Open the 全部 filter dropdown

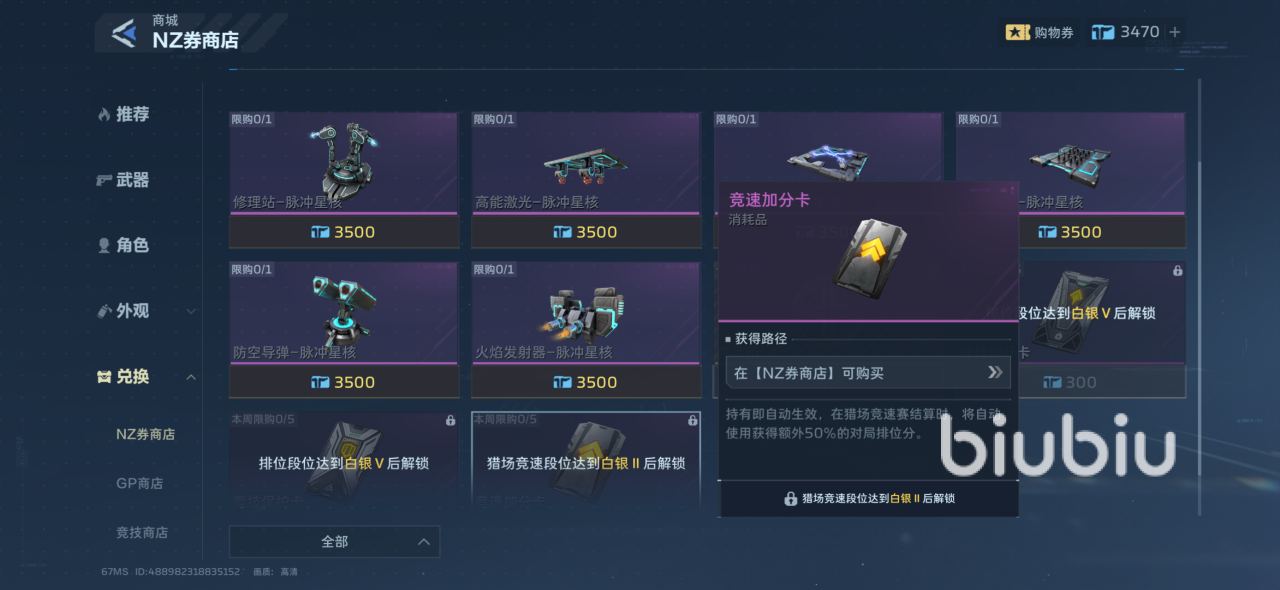tap(334, 541)
